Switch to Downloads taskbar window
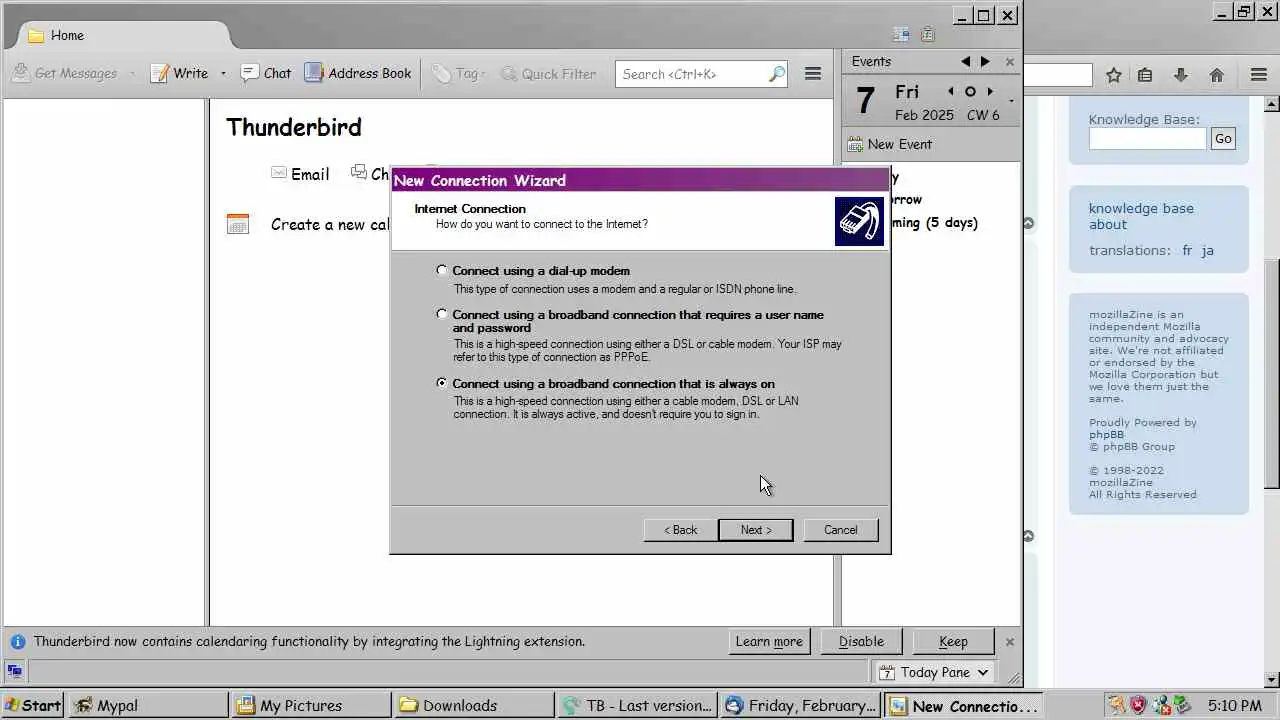 pos(474,705)
